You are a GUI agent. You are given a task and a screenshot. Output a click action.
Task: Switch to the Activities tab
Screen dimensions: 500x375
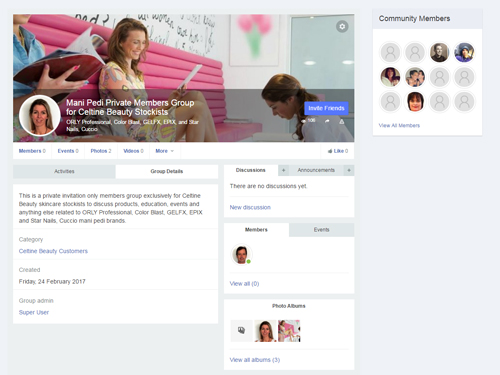64,171
